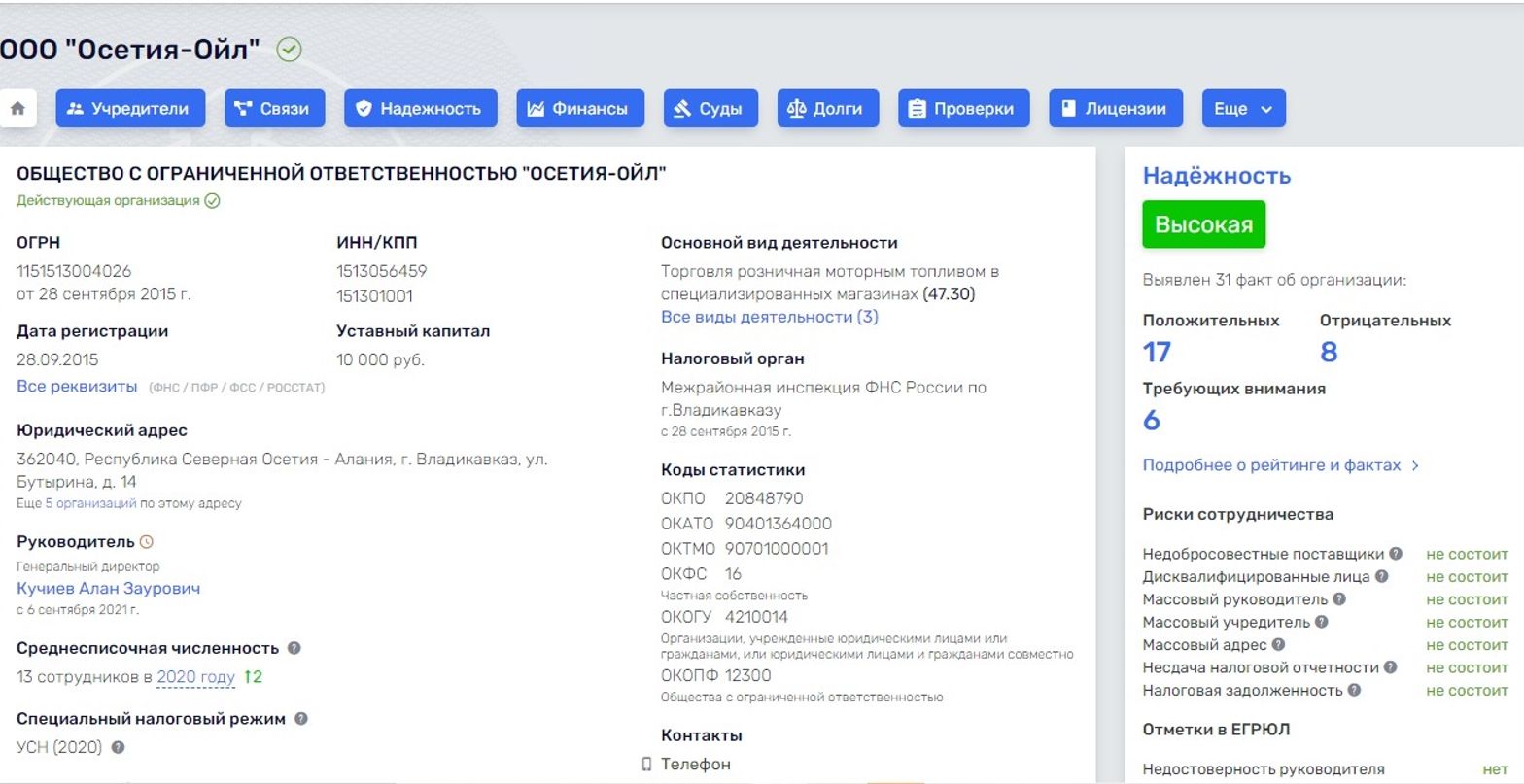Image resolution: width=1524 pixels, height=784 pixels.
Task: Click the Действующая организация status checkmark icon
Action: click(x=213, y=201)
